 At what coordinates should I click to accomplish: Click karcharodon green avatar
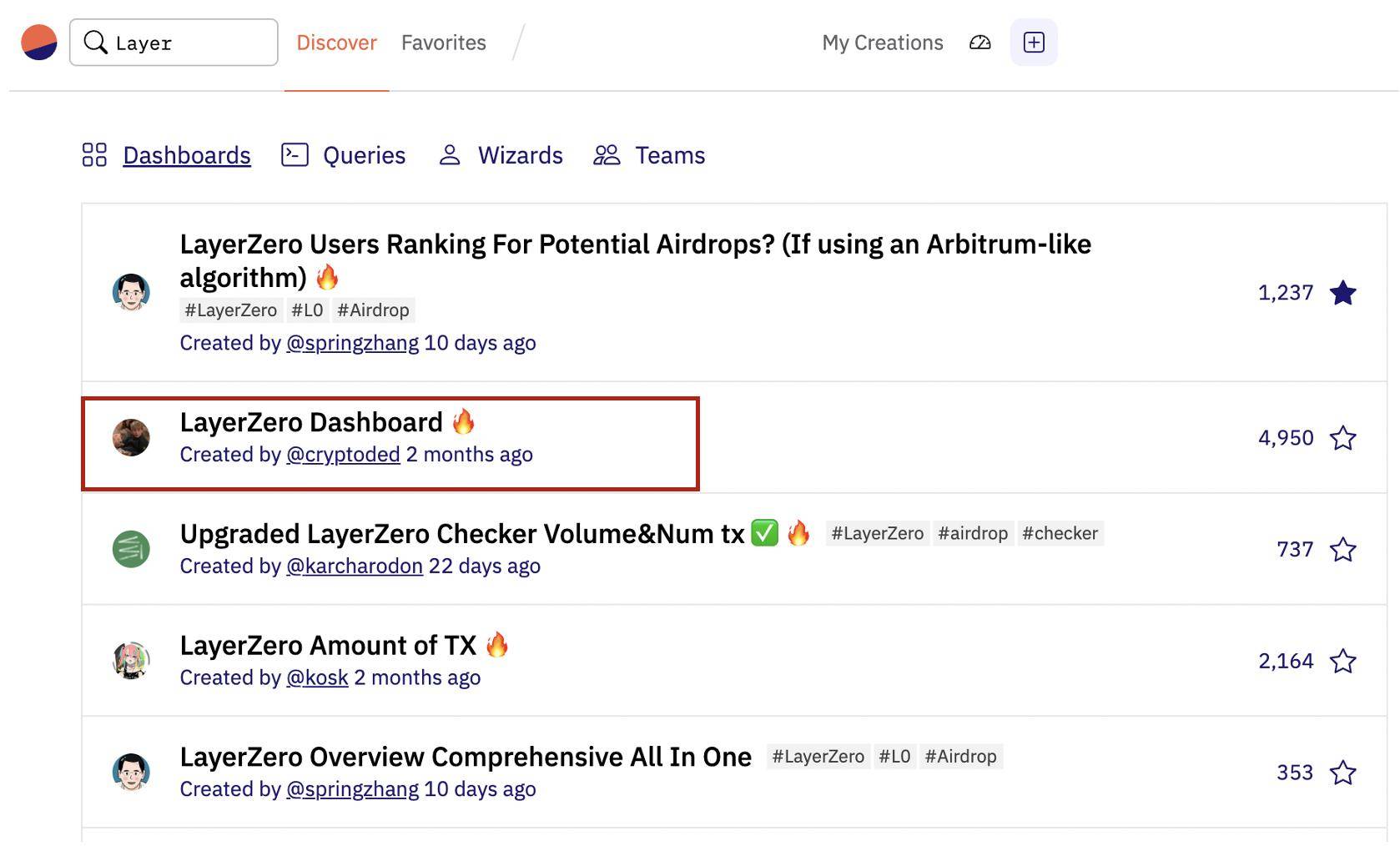(x=131, y=549)
